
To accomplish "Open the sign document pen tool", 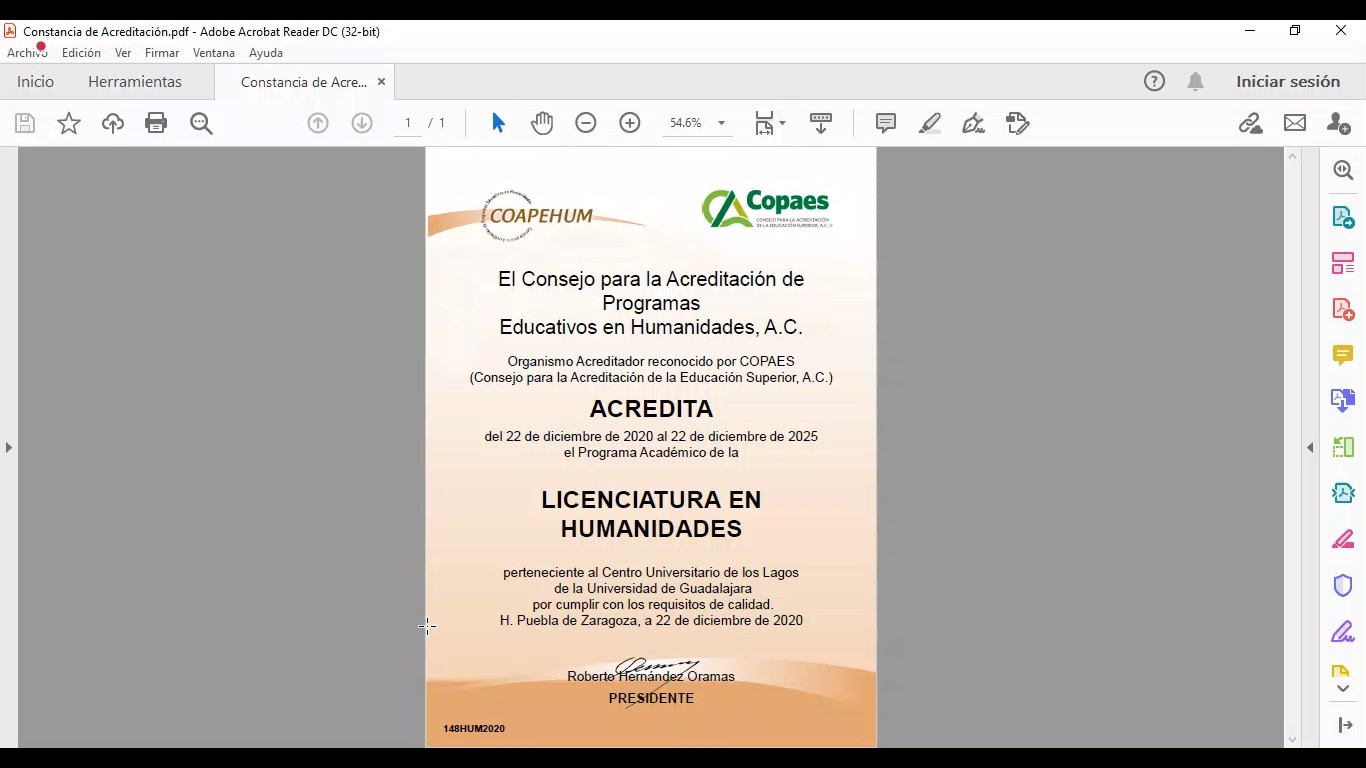I will 973,123.
